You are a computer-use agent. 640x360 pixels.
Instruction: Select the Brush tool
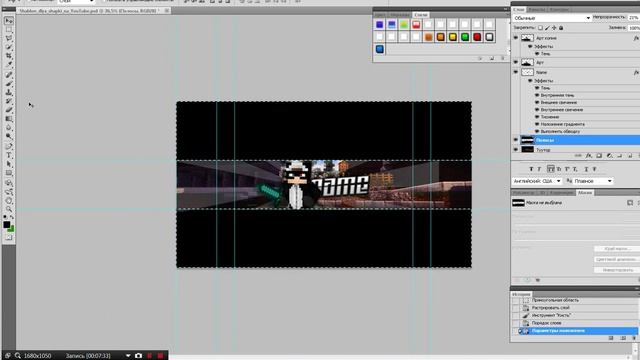pyautogui.click(x=9, y=84)
